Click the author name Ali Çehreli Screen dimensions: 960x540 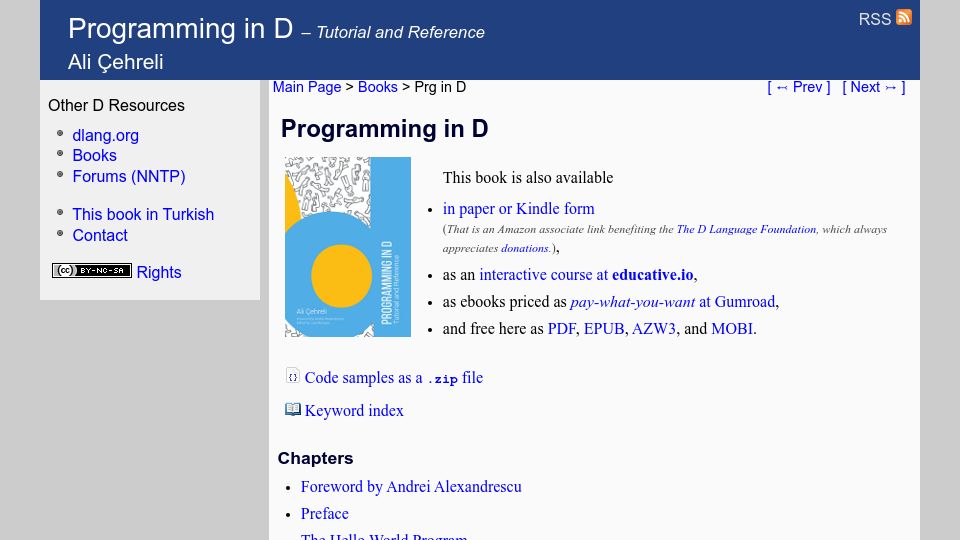(x=116, y=62)
